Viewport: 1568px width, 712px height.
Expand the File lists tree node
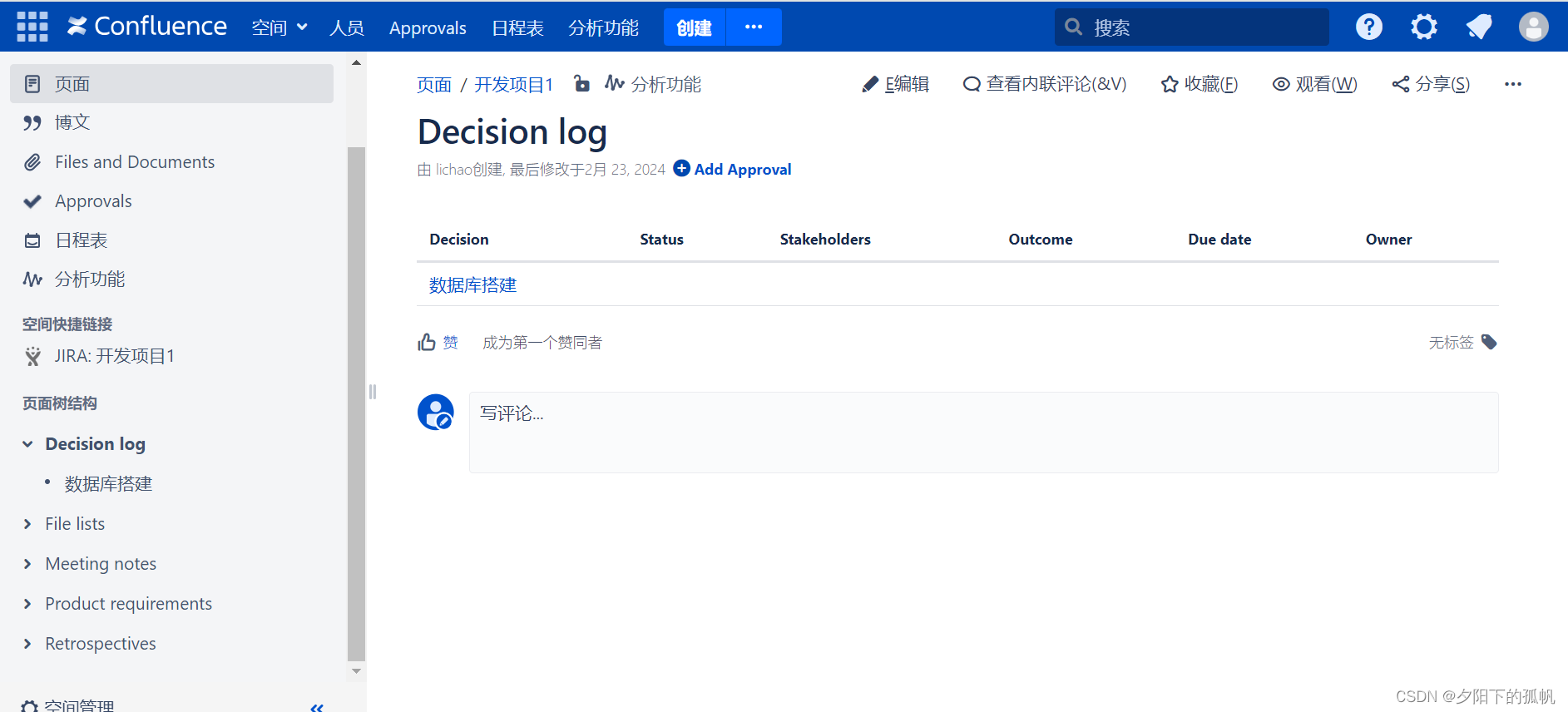coord(27,524)
